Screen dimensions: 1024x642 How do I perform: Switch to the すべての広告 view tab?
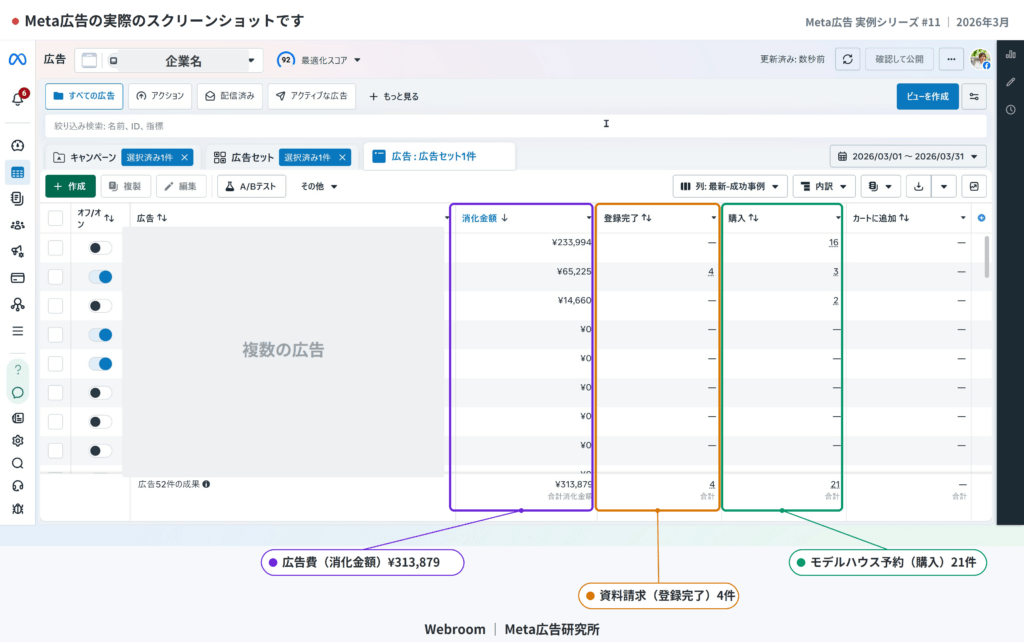(x=84, y=96)
